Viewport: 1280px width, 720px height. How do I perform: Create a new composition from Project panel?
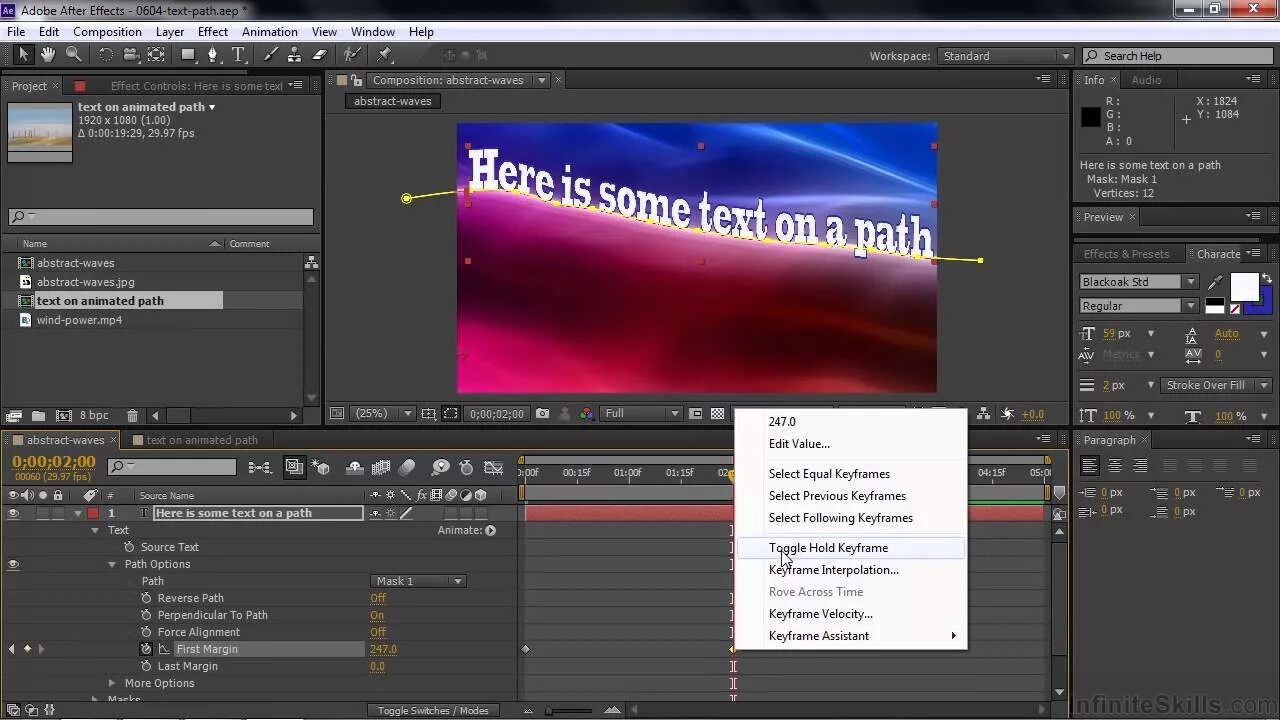[x=64, y=415]
